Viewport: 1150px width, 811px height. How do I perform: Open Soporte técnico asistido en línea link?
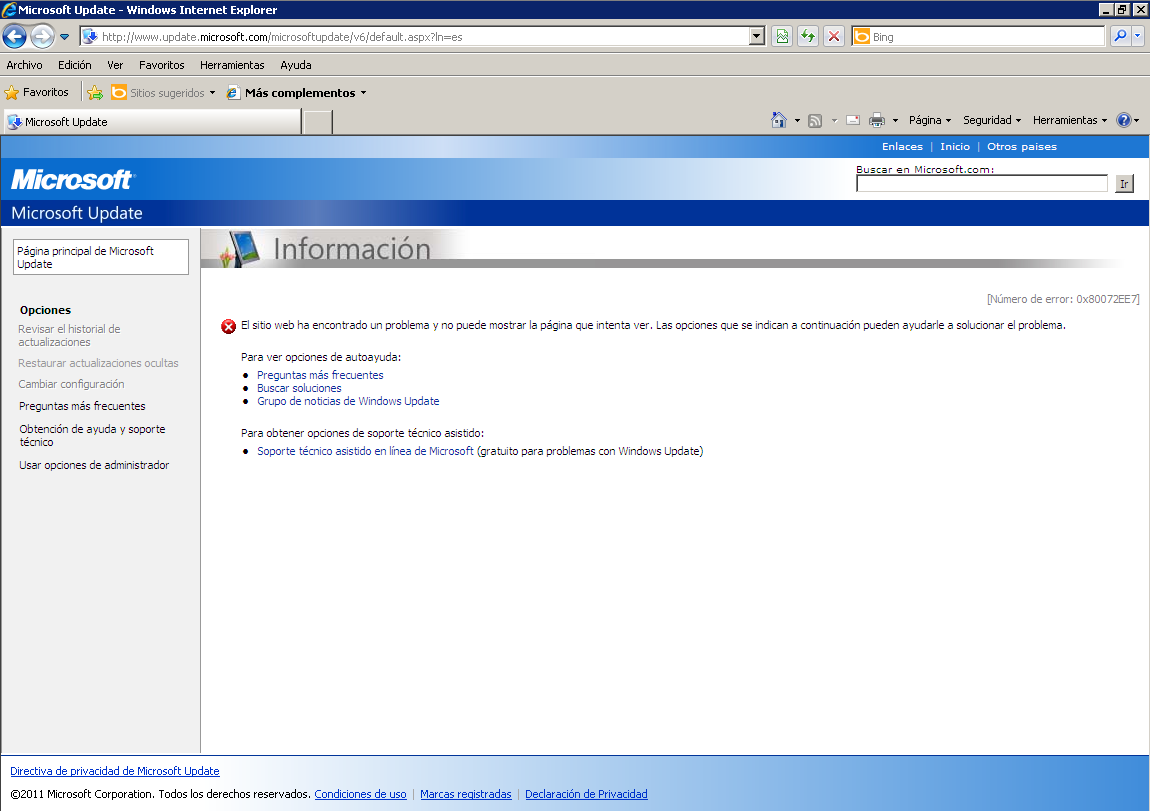(x=365, y=451)
